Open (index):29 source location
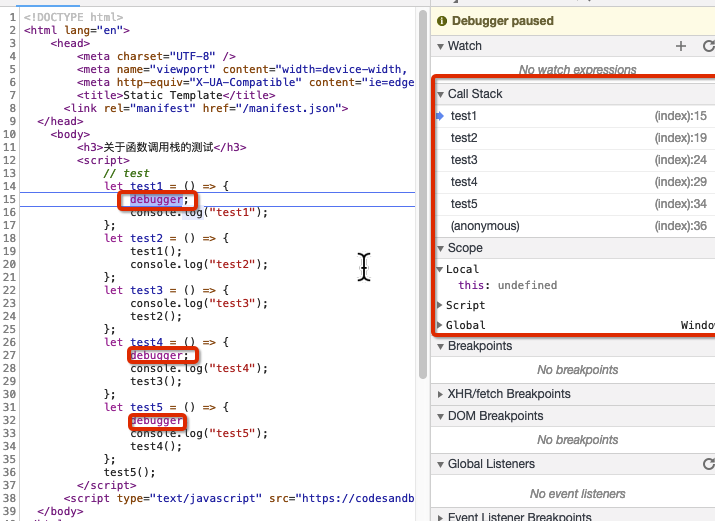This screenshot has width=715, height=521. 680,182
